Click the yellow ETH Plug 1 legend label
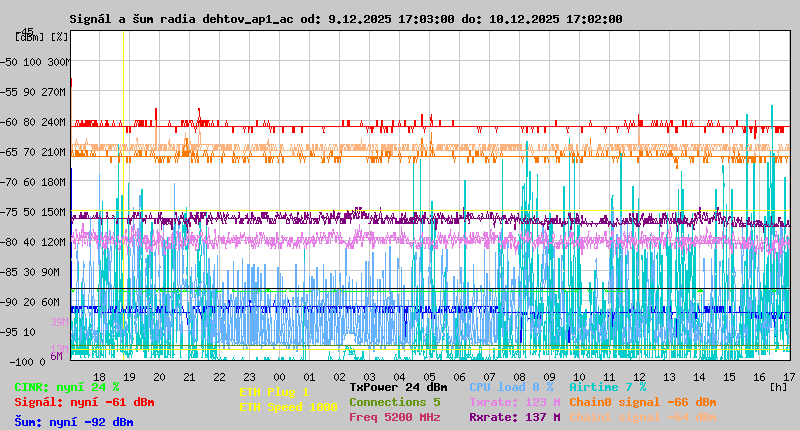This screenshot has height=430, width=800. [274, 392]
